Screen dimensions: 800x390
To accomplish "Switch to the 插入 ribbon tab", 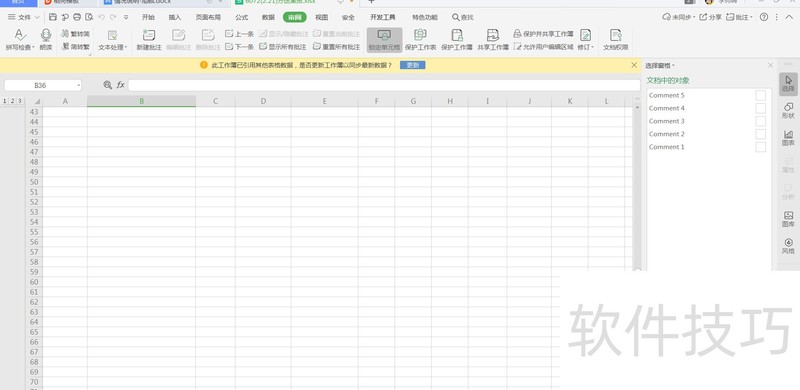I will (174, 17).
